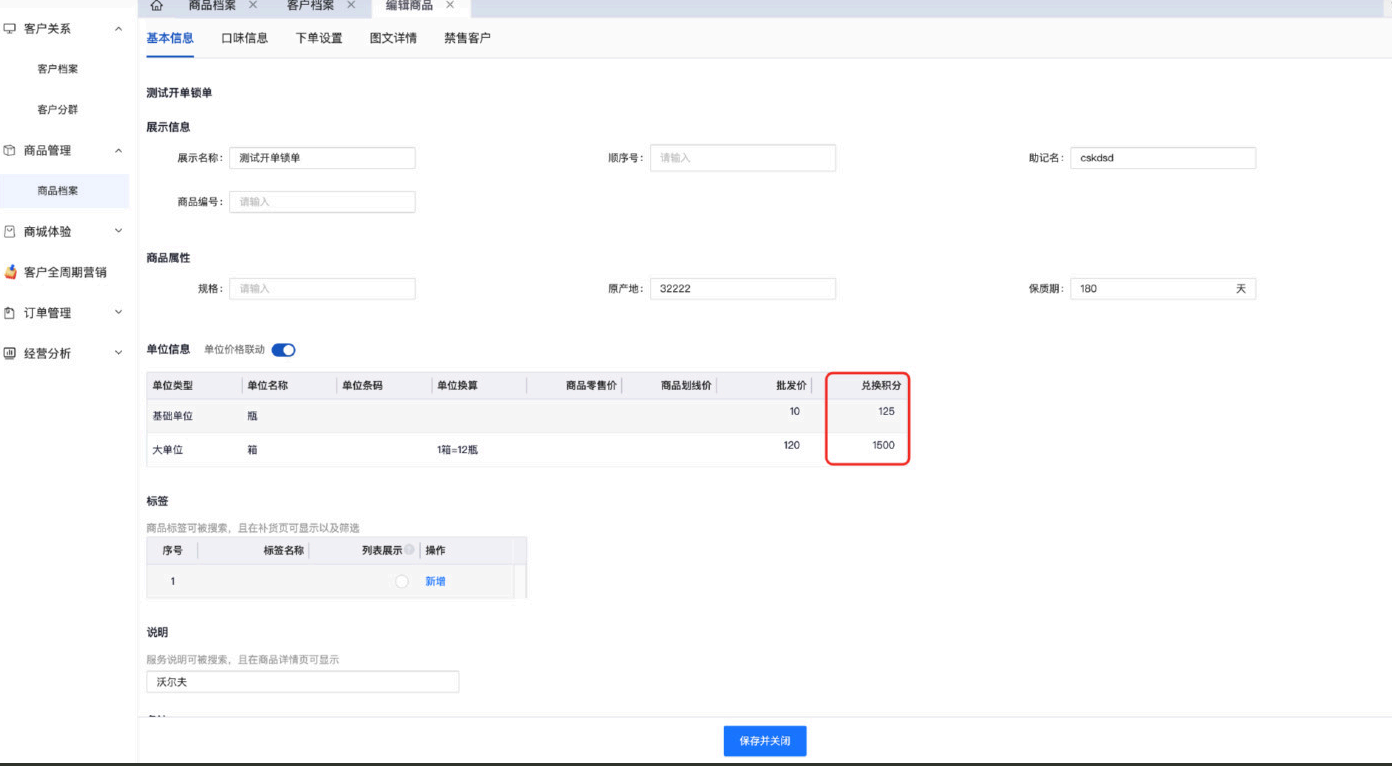This screenshot has height=766, width=1392.
Task: Click the 经营分析 chart icon
Action: pyautogui.click(x=10, y=353)
